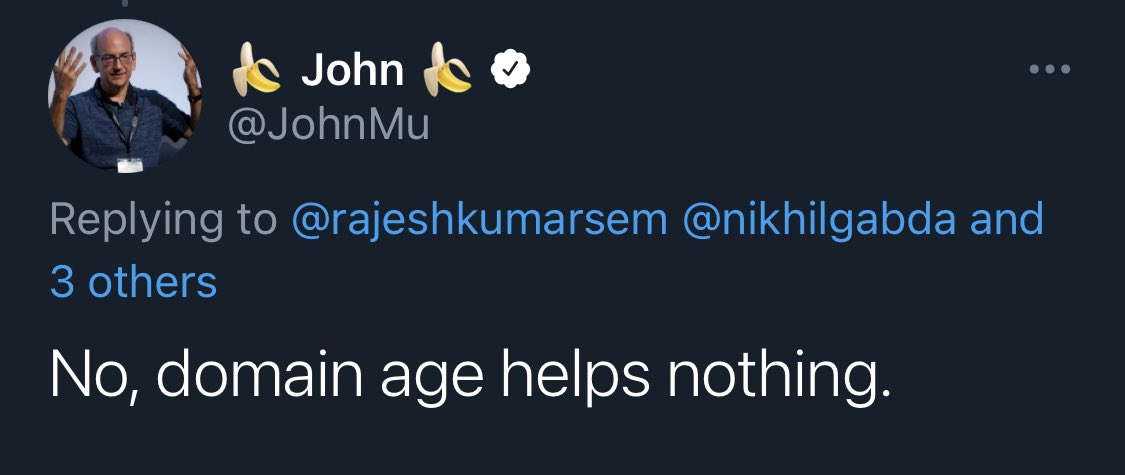Click the banana emoji after John

(447, 71)
